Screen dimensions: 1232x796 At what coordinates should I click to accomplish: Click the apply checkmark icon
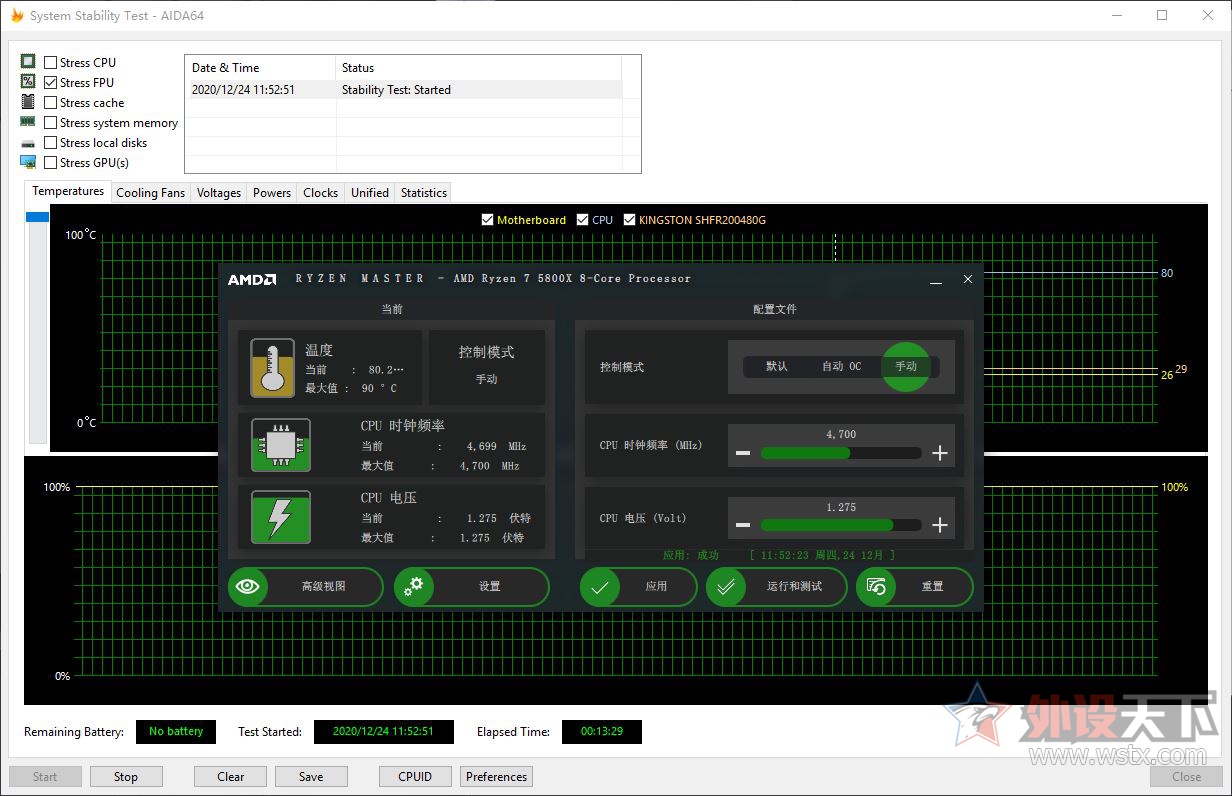(600, 587)
